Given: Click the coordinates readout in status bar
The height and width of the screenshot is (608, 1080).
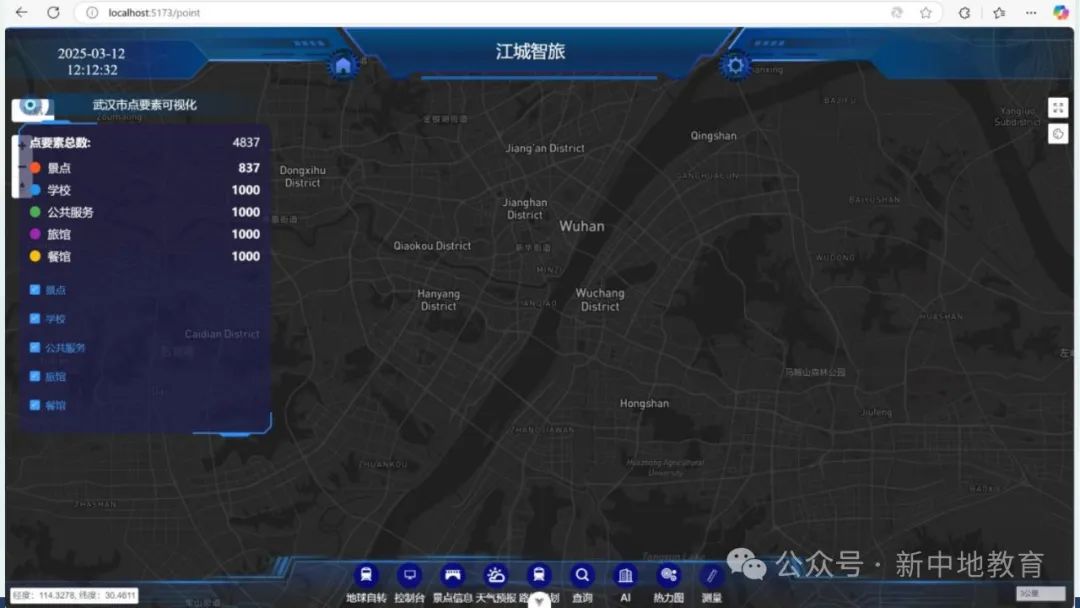Looking at the screenshot, I should pyautogui.click(x=74, y=595).
